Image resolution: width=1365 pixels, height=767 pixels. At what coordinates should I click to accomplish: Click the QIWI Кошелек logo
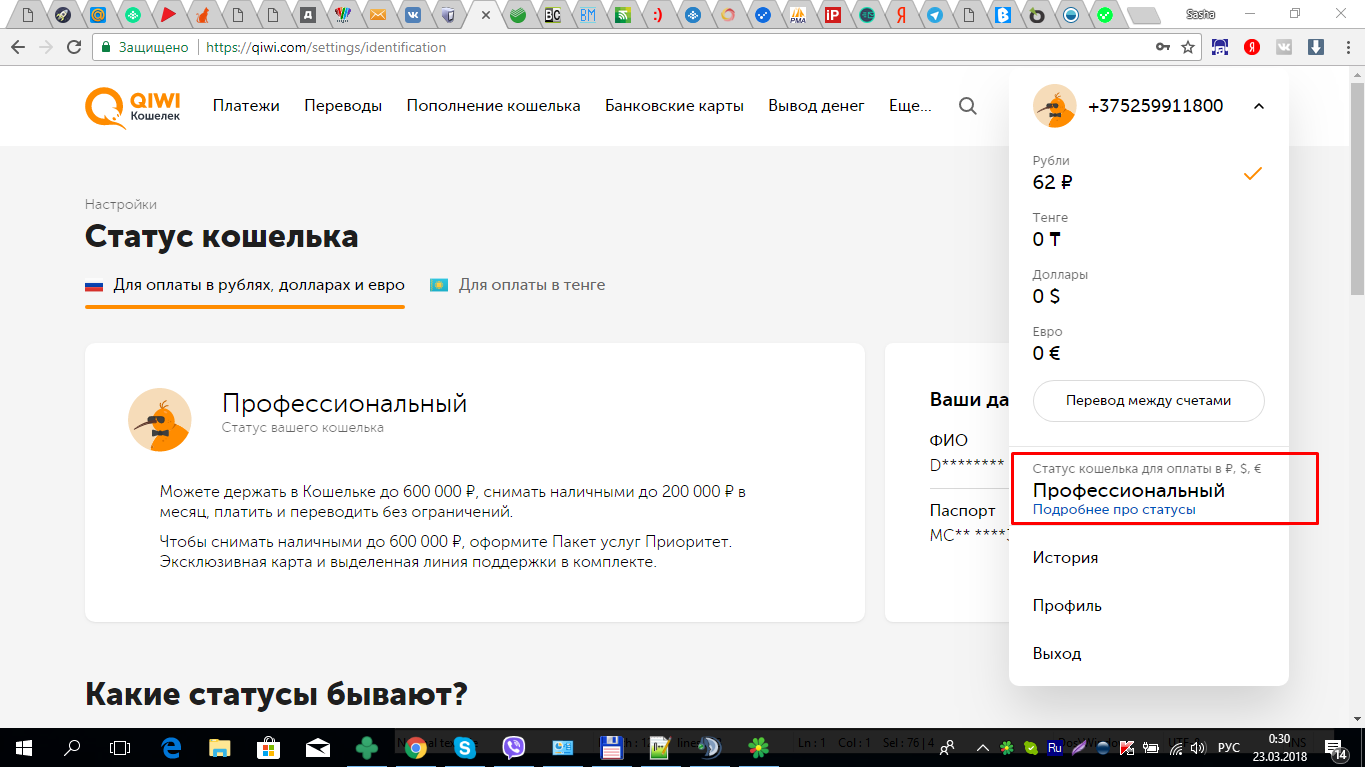(x=132, y=106)
